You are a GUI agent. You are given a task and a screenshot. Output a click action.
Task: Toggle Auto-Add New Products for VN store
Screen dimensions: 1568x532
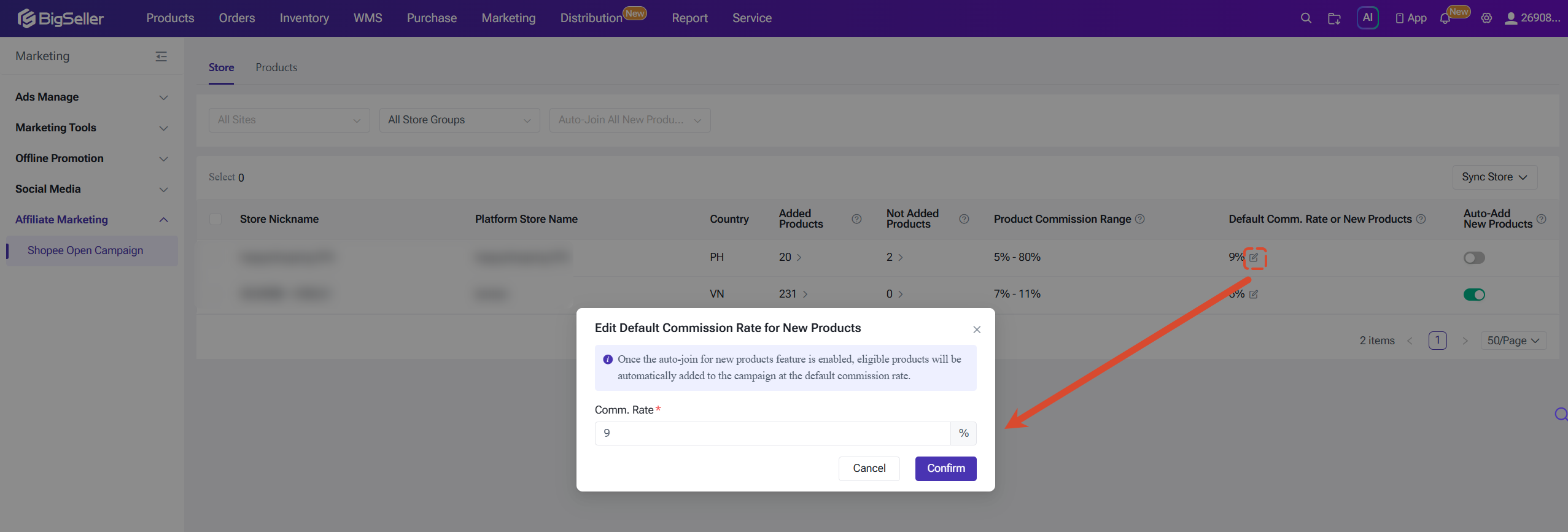pos(1474,295)
